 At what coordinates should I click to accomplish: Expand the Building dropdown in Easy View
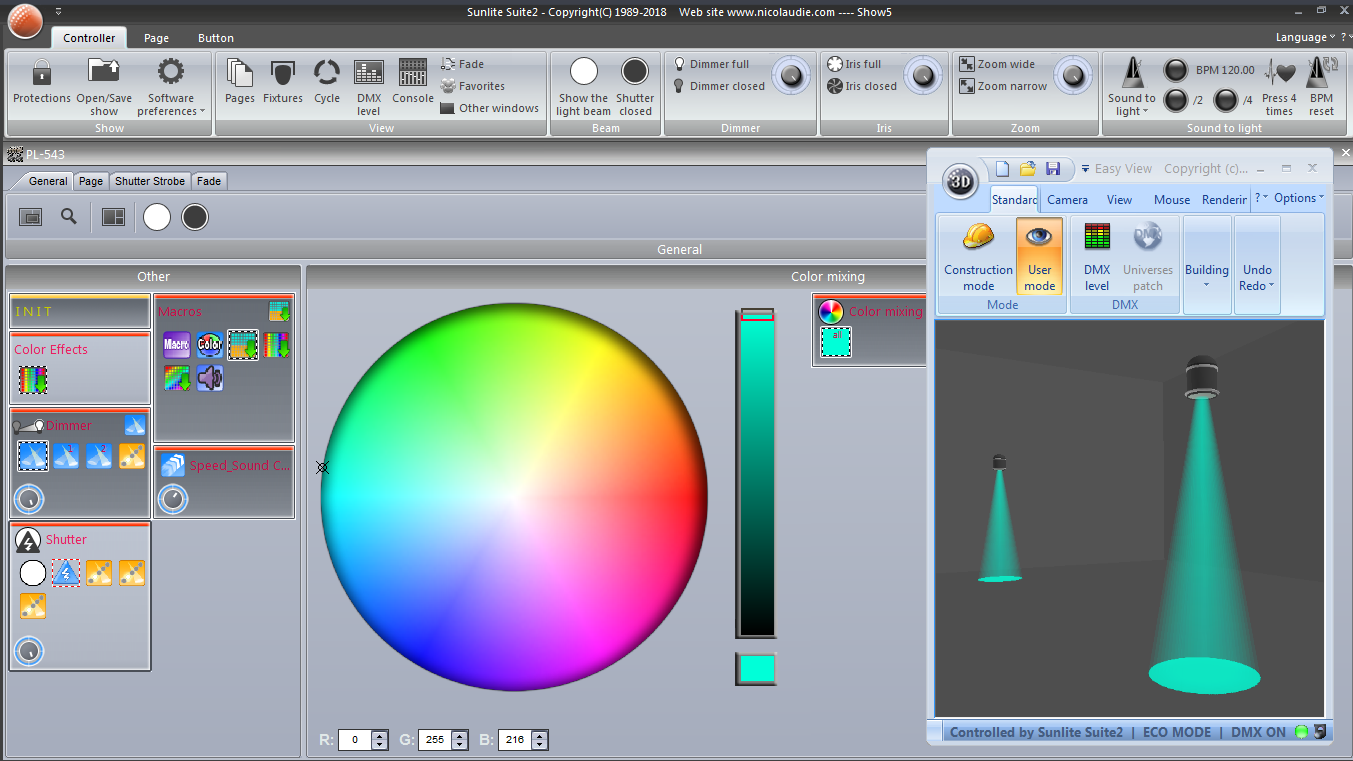tap(1207, 267)
